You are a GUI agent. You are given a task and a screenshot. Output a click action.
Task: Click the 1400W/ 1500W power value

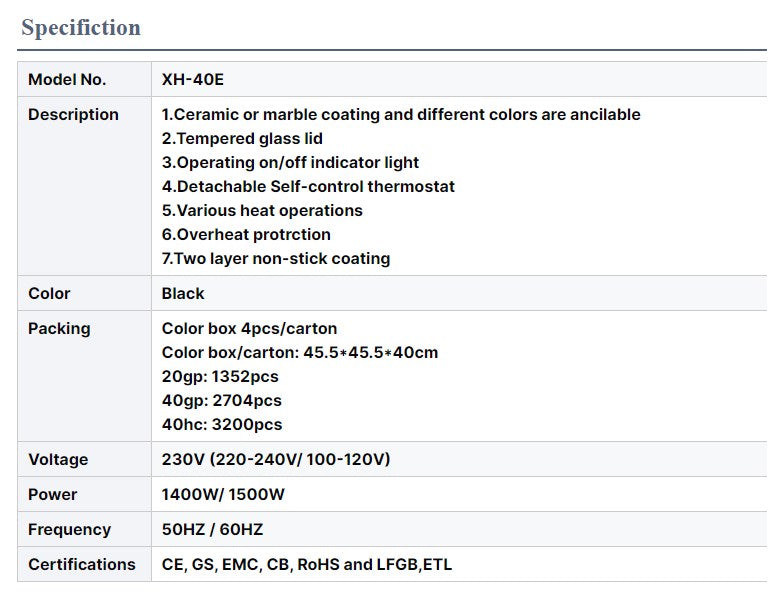pyautogui.click(x=223, y=495)
